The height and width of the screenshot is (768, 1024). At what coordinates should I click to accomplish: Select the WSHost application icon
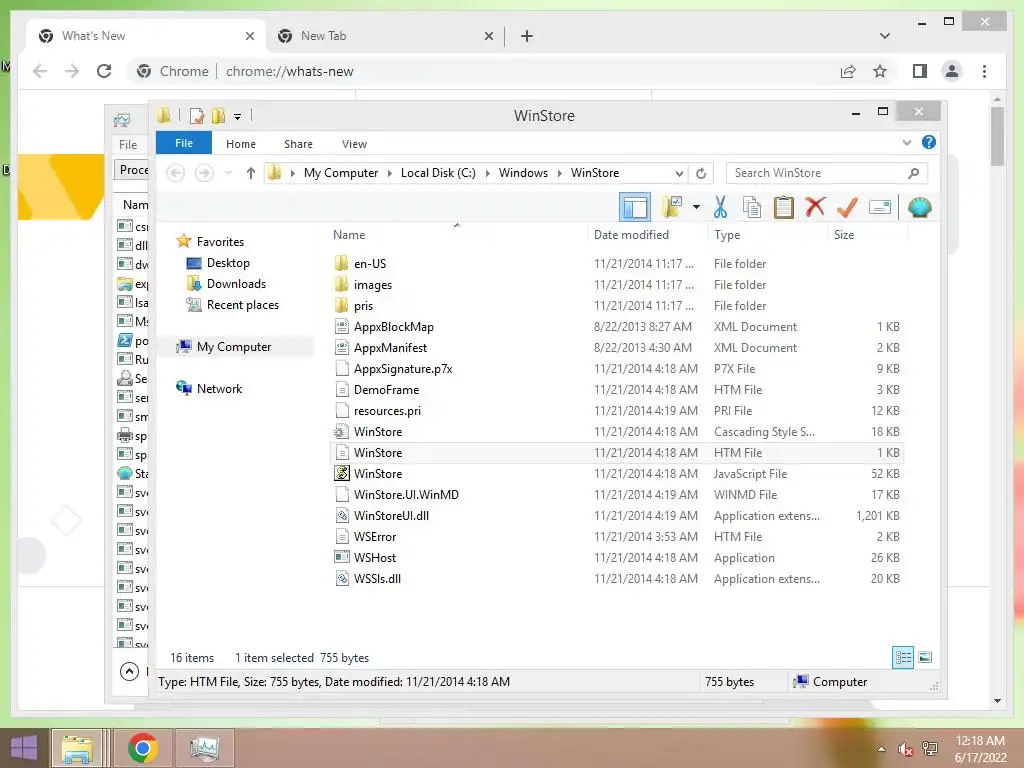[x=342, y=557]
